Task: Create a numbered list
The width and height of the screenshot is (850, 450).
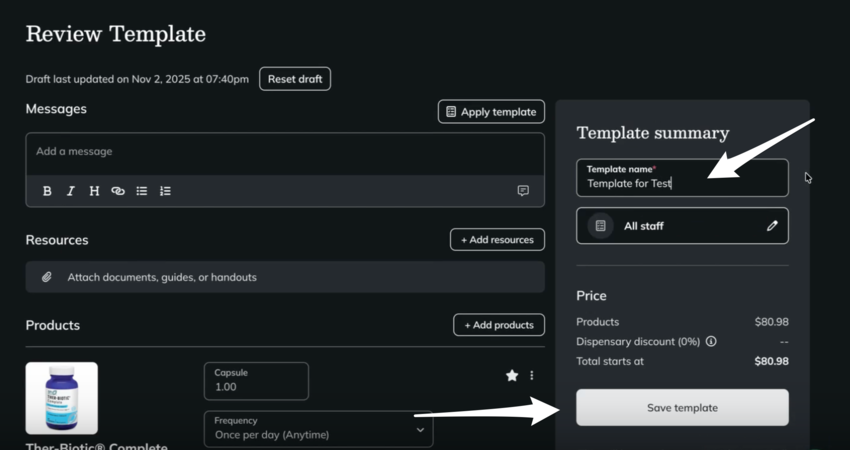Action: click(166, 191)
